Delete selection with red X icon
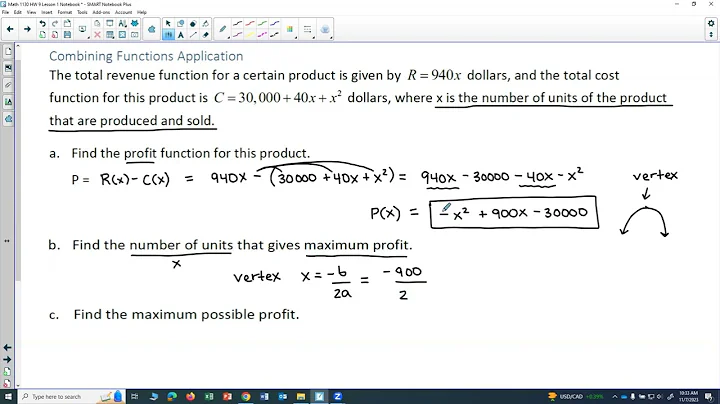This screenshot has height=404, width=720. tap(97, 35)
